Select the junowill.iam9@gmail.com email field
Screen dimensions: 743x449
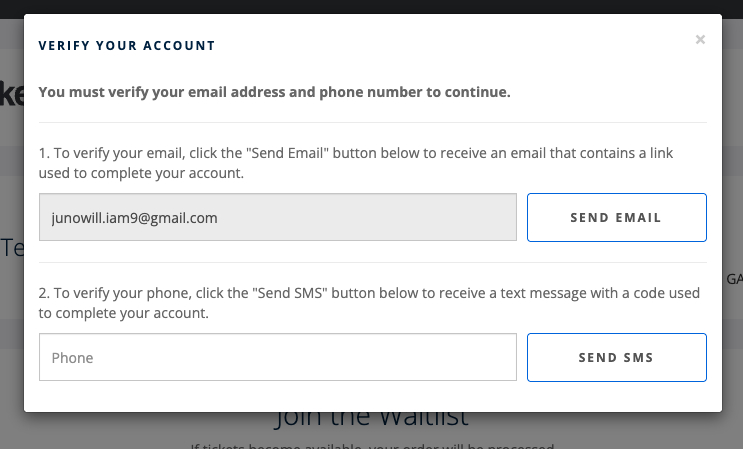(278, 217)
